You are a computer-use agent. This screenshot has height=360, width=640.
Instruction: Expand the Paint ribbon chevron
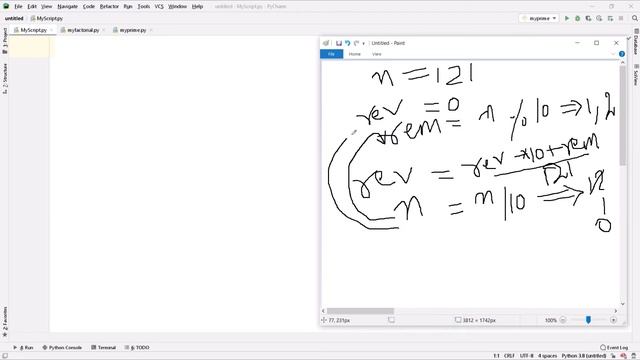click(x=613, y=54)
